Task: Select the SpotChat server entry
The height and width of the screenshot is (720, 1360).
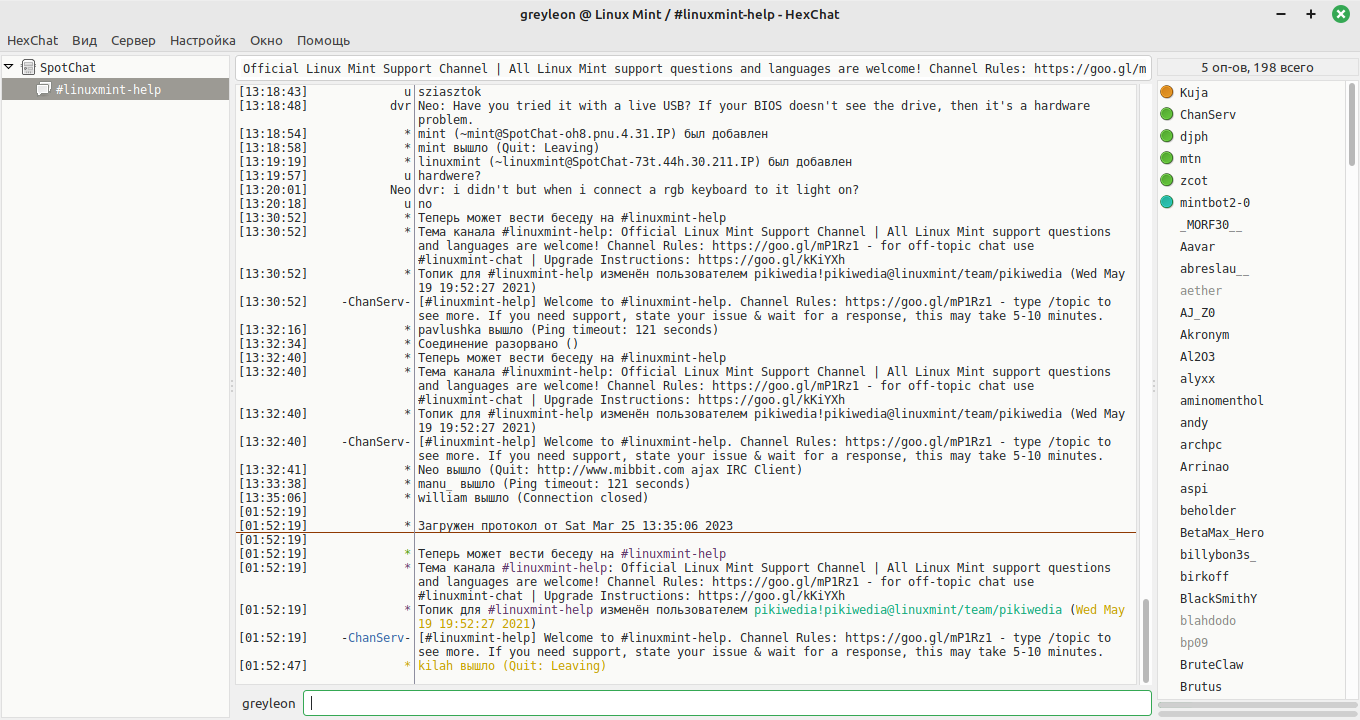Action: (x=68, y=67)
